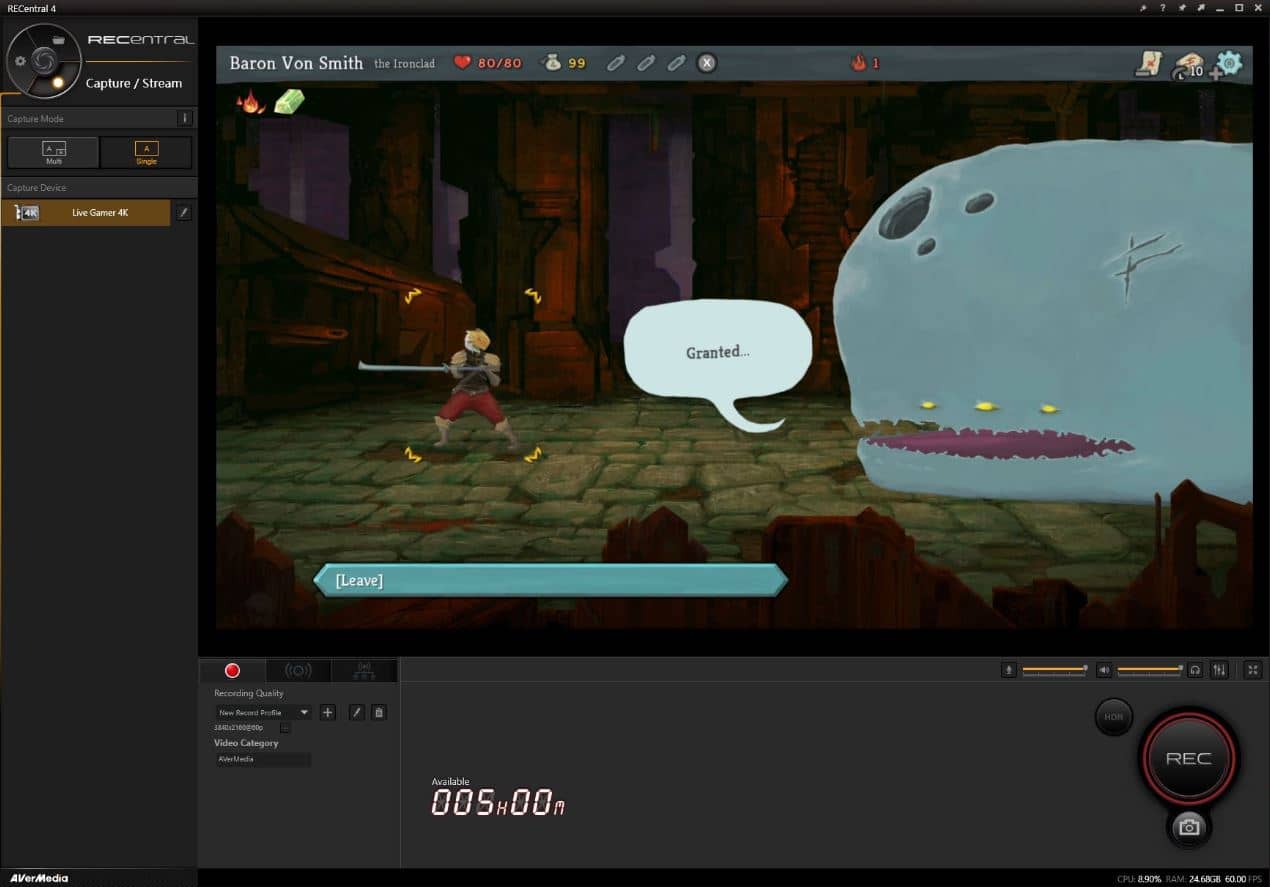Click the Capture Mode info icon

[x=184, y=118]
